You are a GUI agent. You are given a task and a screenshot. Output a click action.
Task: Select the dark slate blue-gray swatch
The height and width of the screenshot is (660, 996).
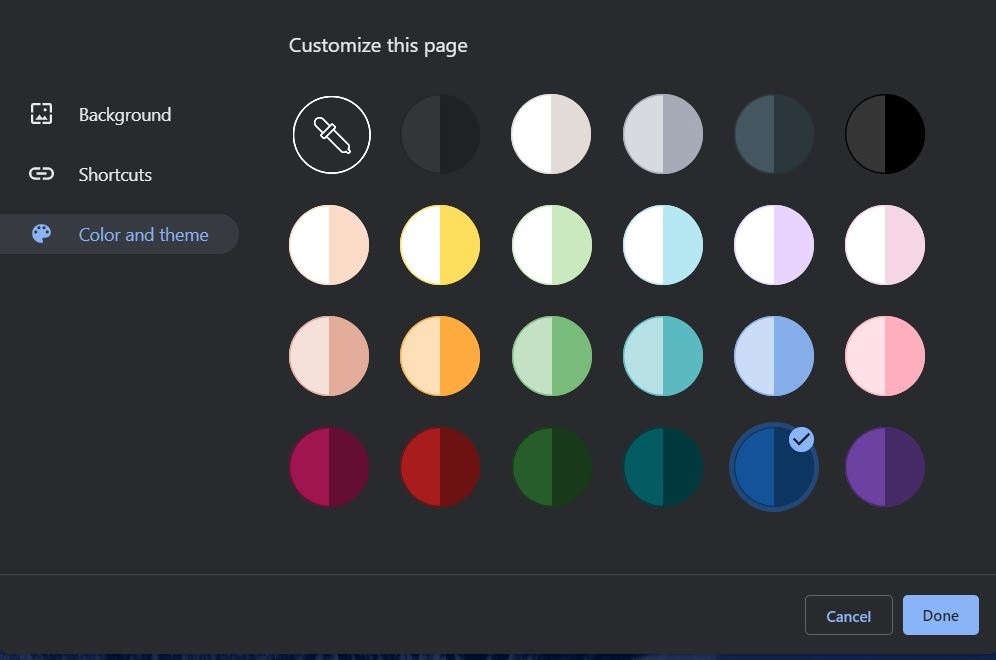[x=774, y=134]
